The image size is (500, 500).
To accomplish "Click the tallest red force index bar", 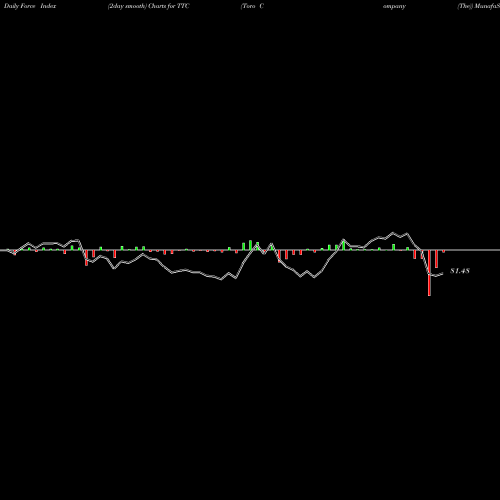I will (x=429, y=273).
